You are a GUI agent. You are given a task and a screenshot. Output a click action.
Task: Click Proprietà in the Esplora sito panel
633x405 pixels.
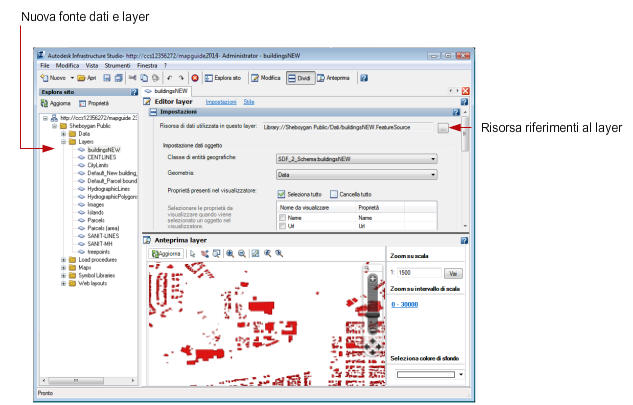[94, 103]
